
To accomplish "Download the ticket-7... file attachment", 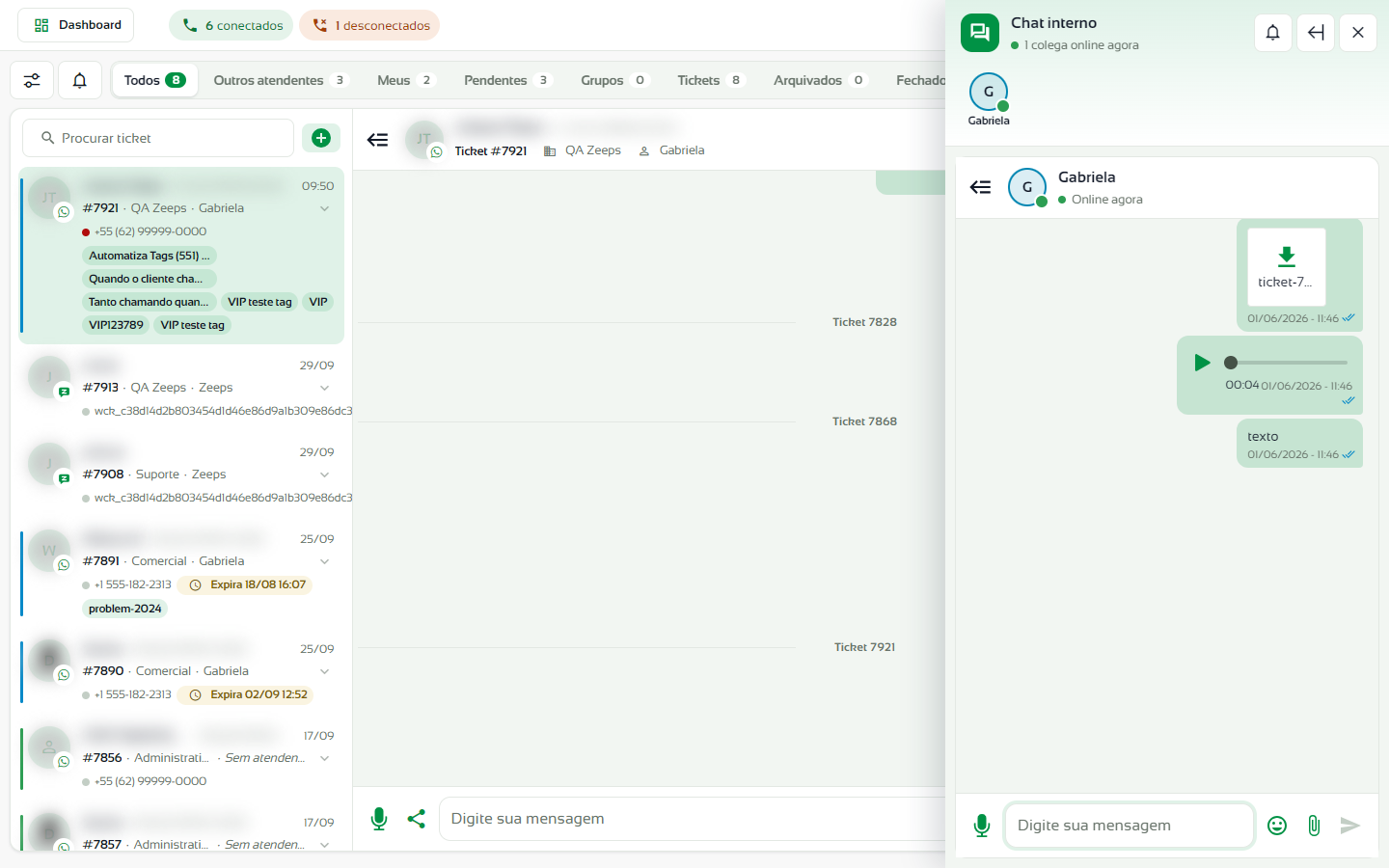I will pyautogui.click(x=1287, y=266).
